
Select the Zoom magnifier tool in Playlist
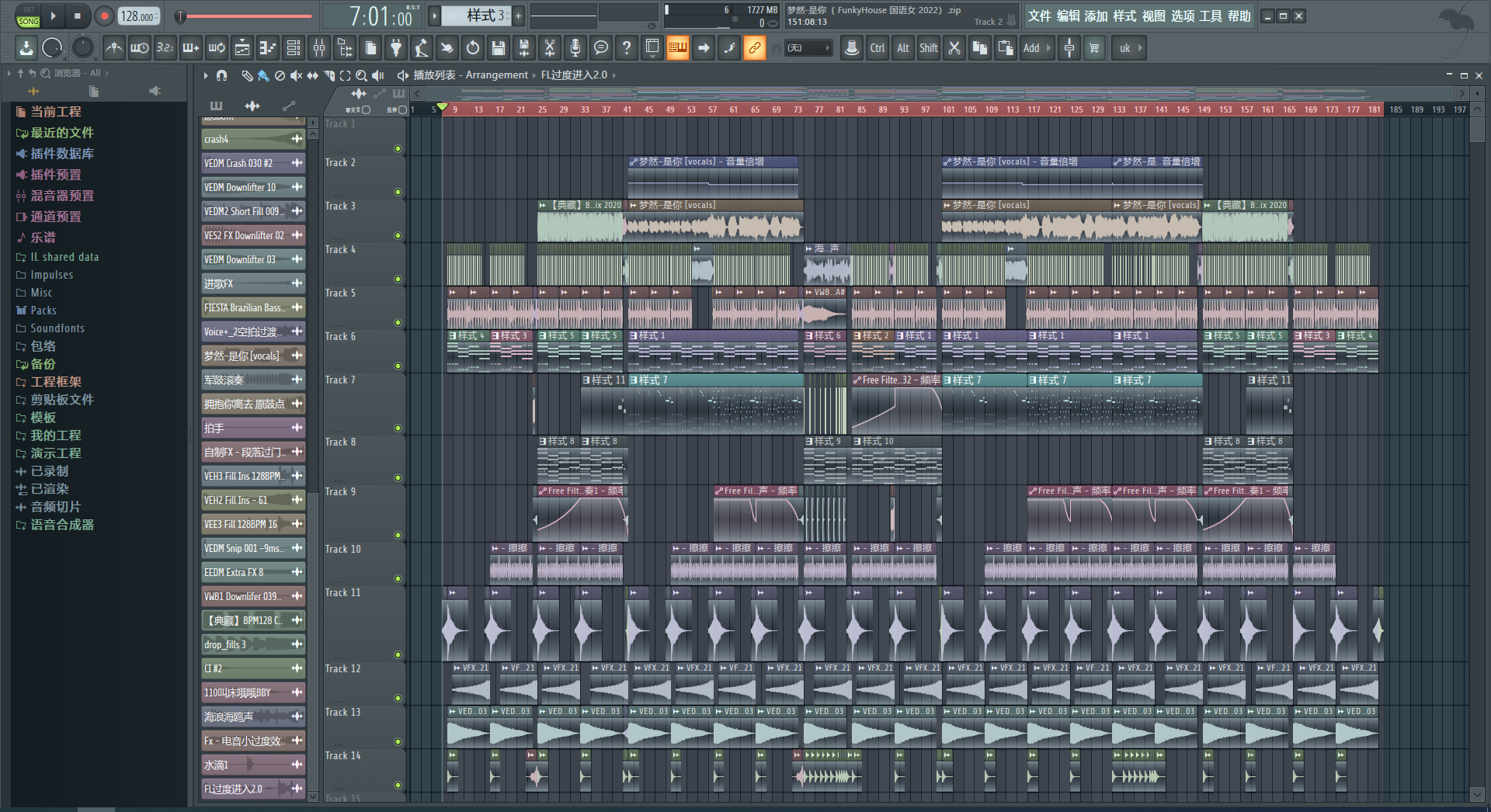(361, 75)
